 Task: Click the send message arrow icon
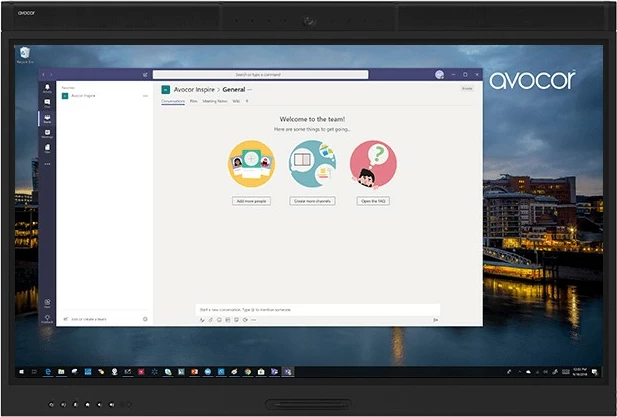click(436, 320)
